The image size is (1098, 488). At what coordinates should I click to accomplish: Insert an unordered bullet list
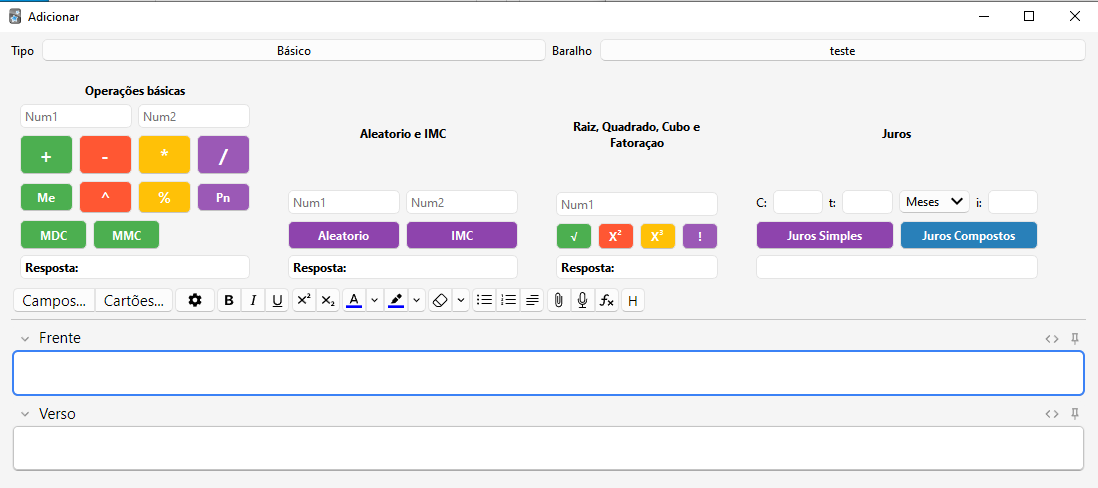pyautogui.click(x=484, y=300)
